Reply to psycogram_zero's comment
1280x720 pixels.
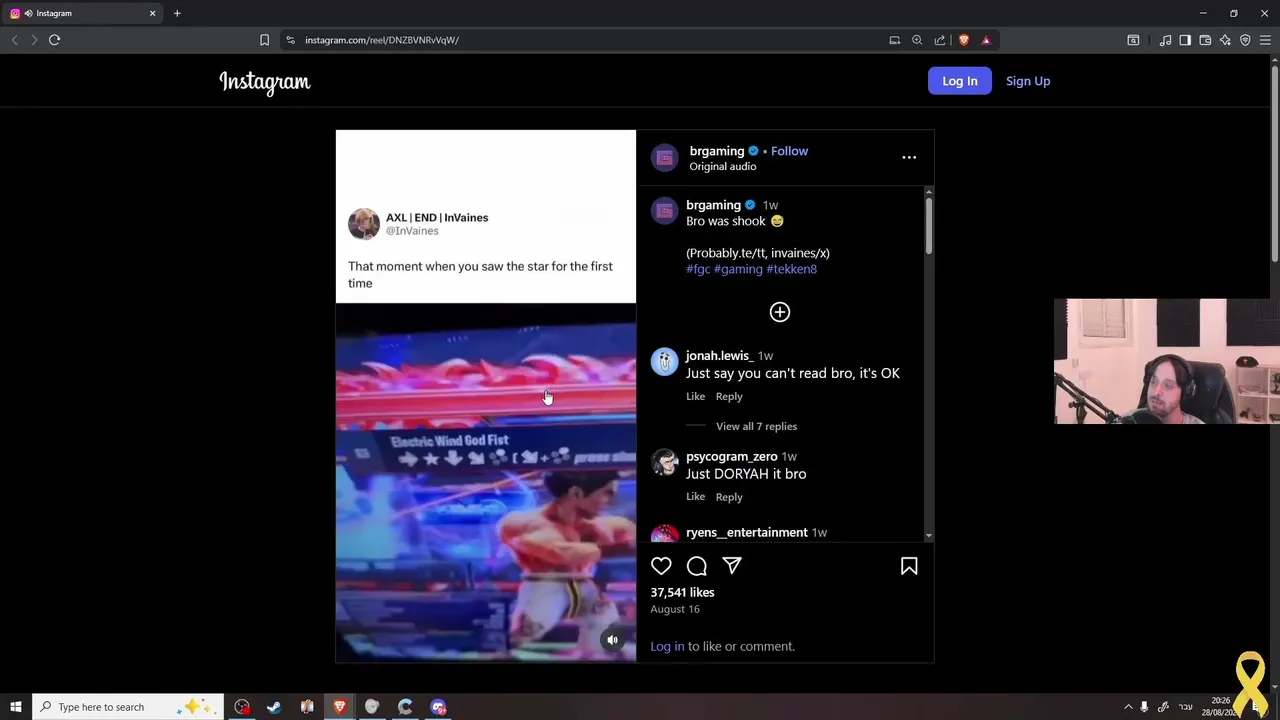click(x=729, y=497)
